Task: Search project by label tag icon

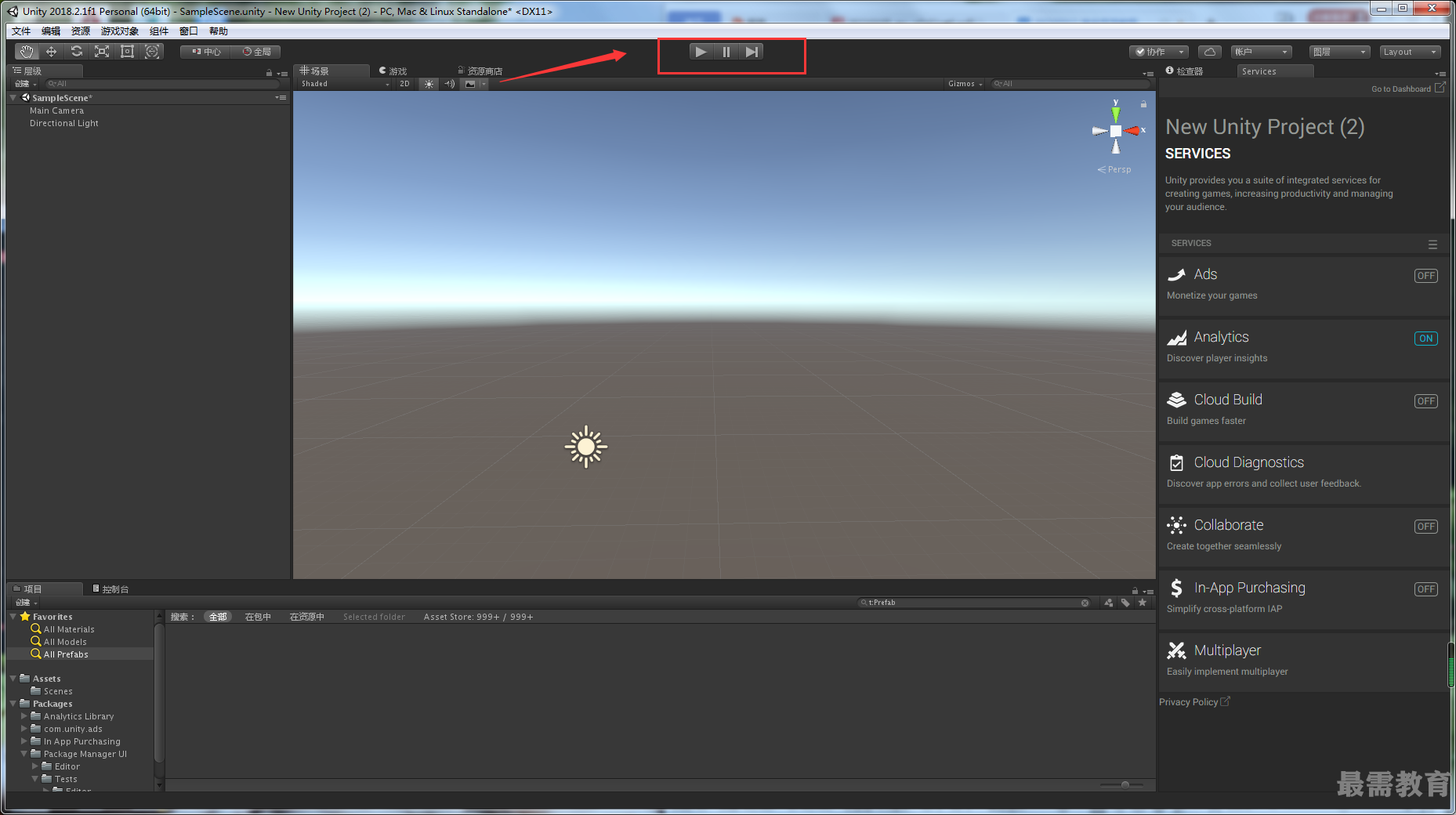Action: coord(1125,603)
